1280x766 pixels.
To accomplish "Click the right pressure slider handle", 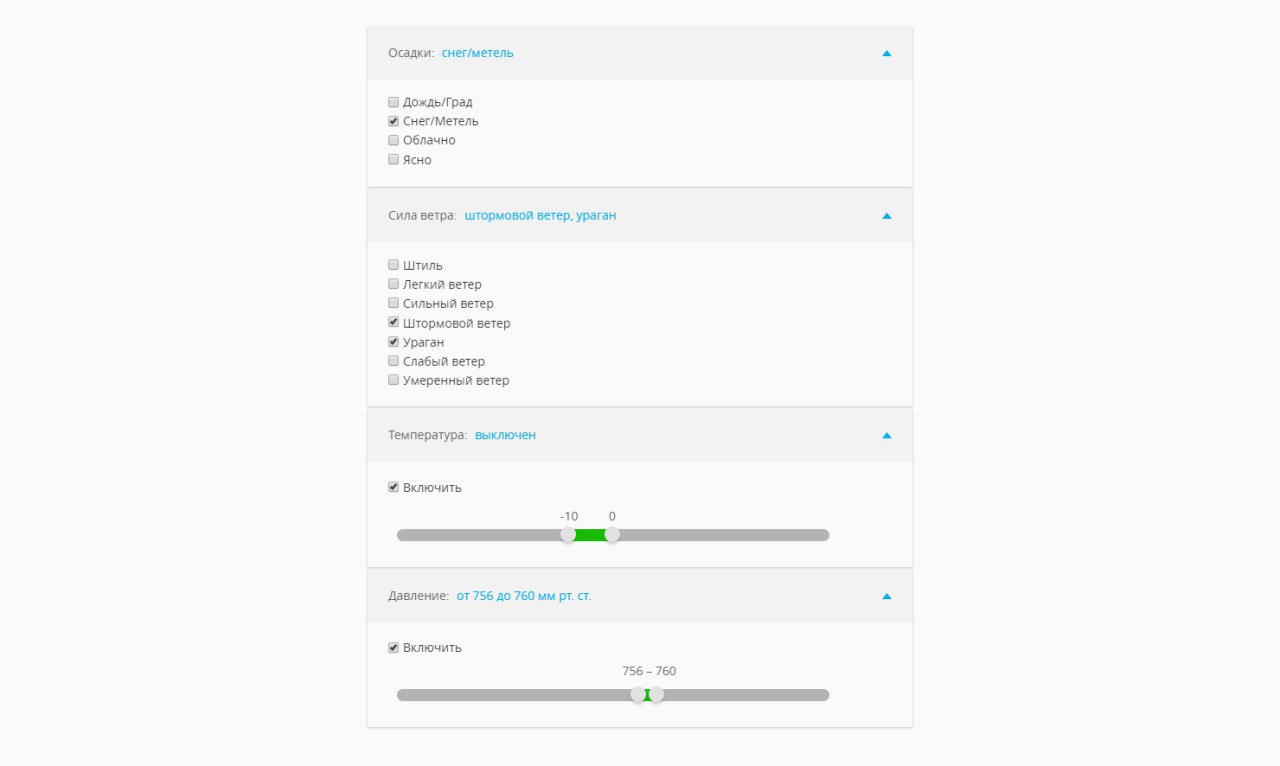I will tap(656, 695).
